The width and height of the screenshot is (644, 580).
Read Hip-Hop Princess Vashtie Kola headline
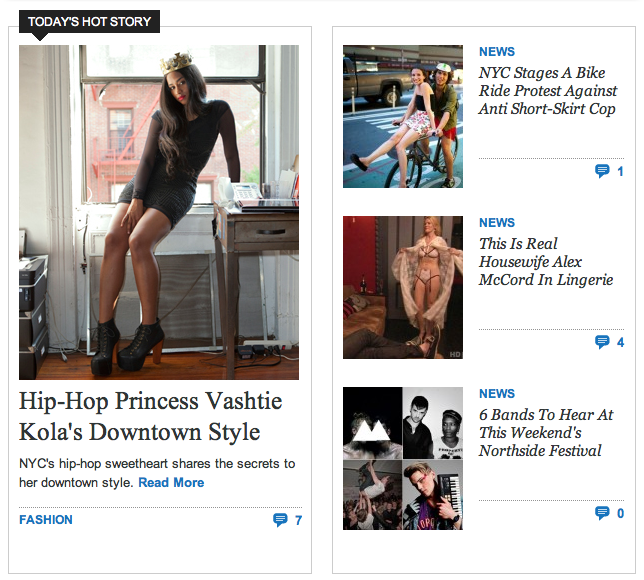[x=139, y=417]
